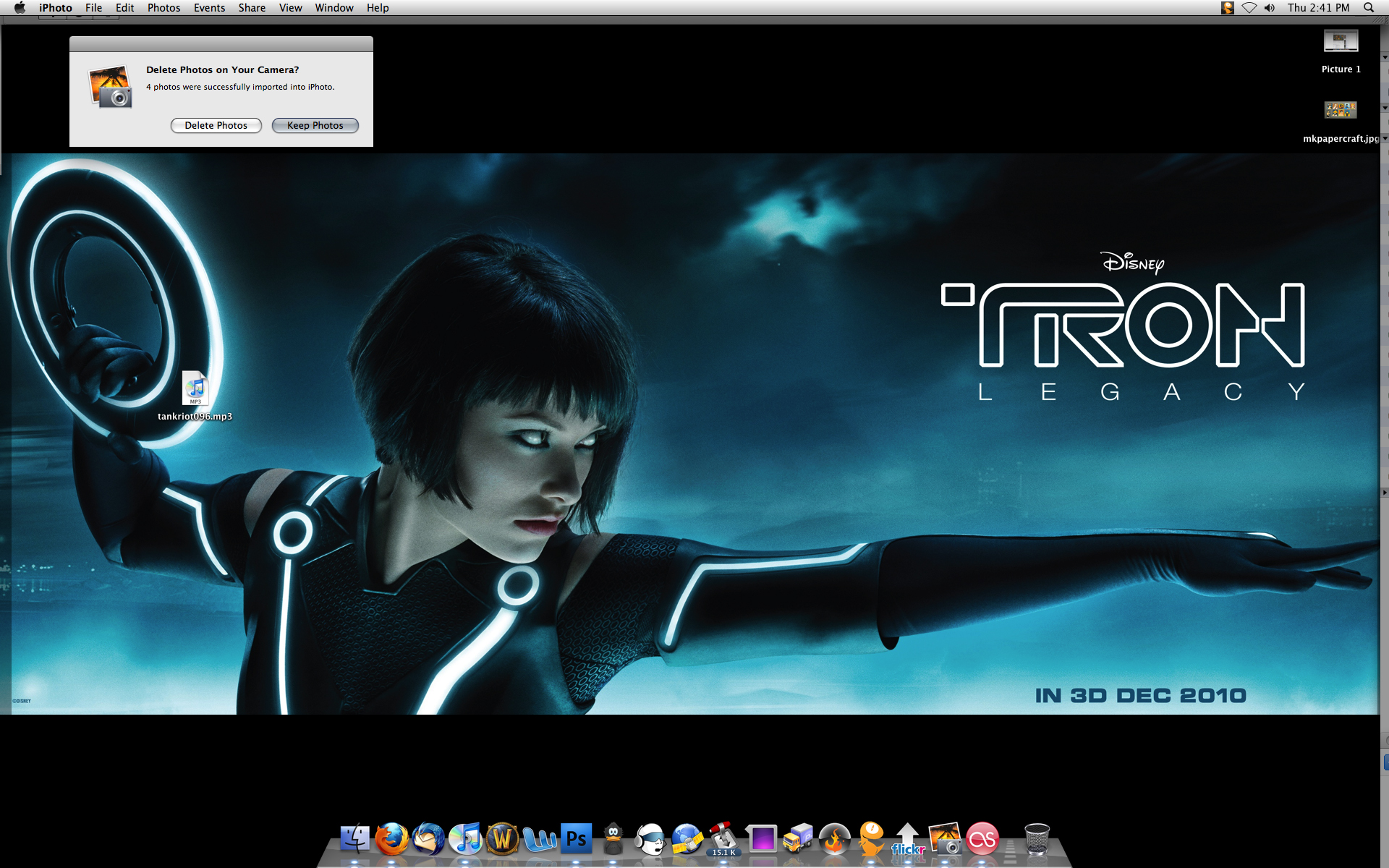Open the Events menu
This screenshot has width=1389, height=868.
[x=209, y=8]
